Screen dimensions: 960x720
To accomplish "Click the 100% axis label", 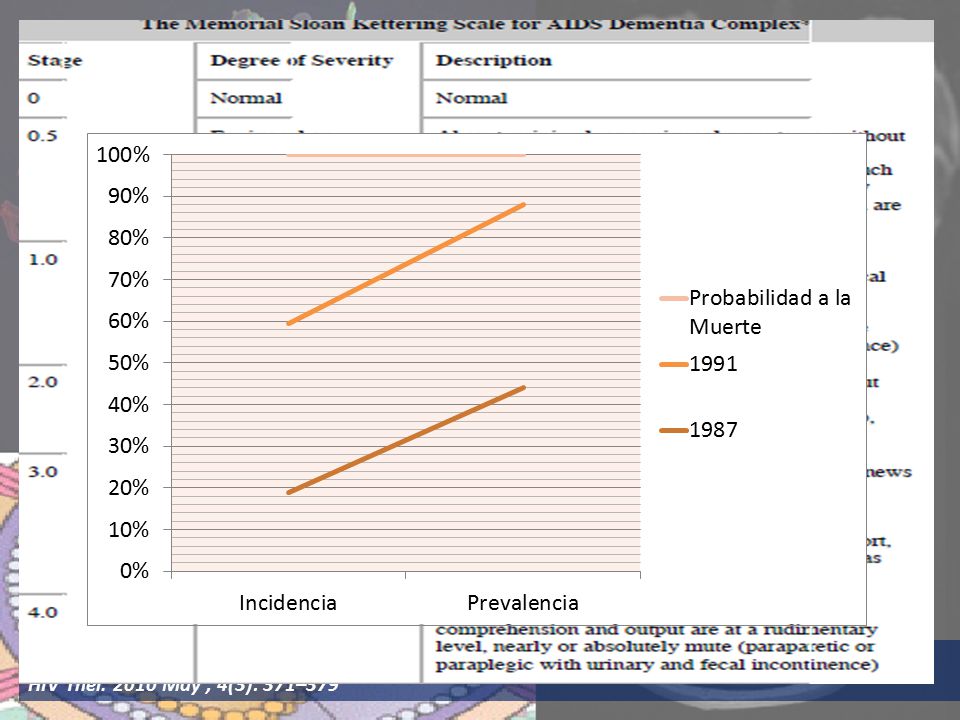I will (x=123, y=155).
